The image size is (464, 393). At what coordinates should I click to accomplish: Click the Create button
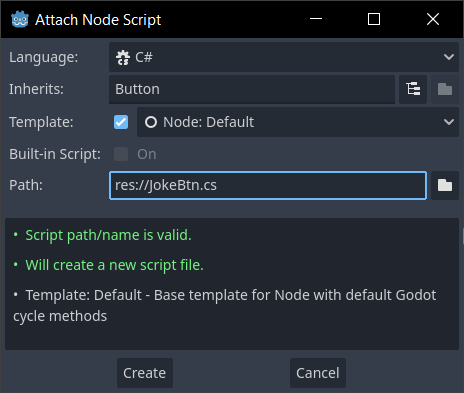[x=145, y=373]
